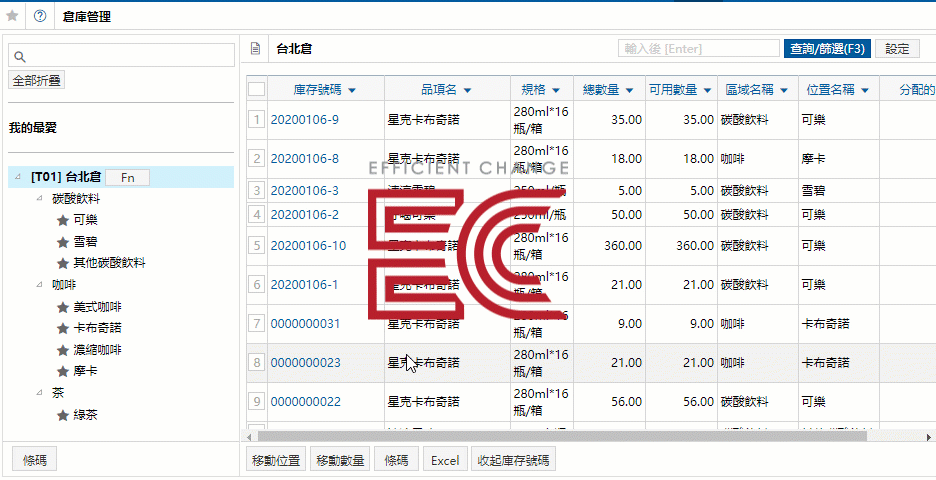
Task: Collapse the 咖啡 tree node
Action: (x=39, y=285)
